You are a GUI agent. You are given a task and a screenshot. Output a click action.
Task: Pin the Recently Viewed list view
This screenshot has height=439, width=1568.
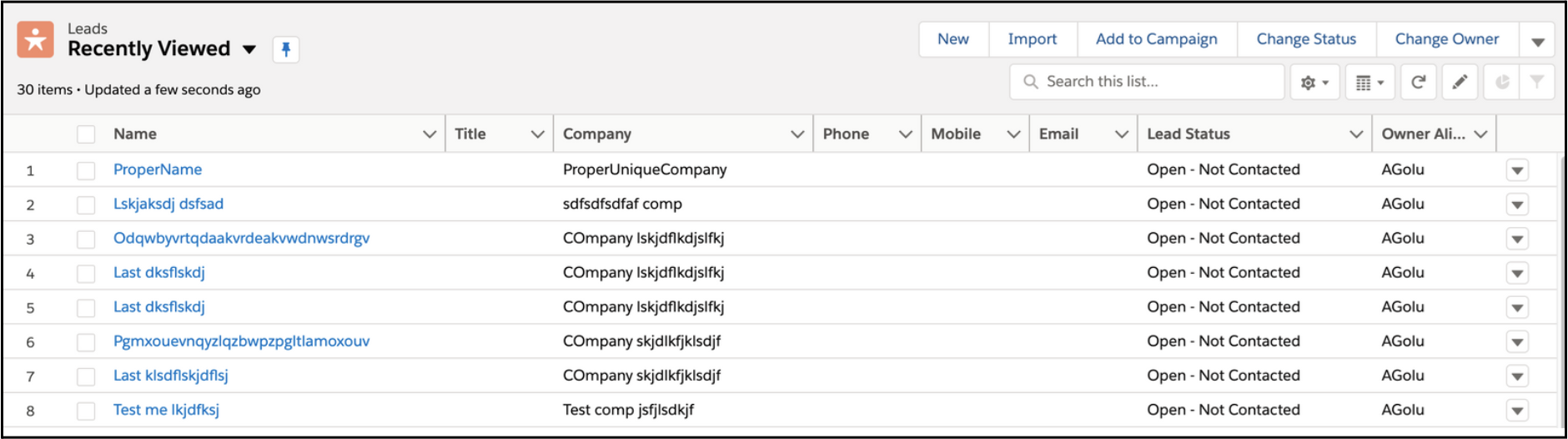(285, 50)
